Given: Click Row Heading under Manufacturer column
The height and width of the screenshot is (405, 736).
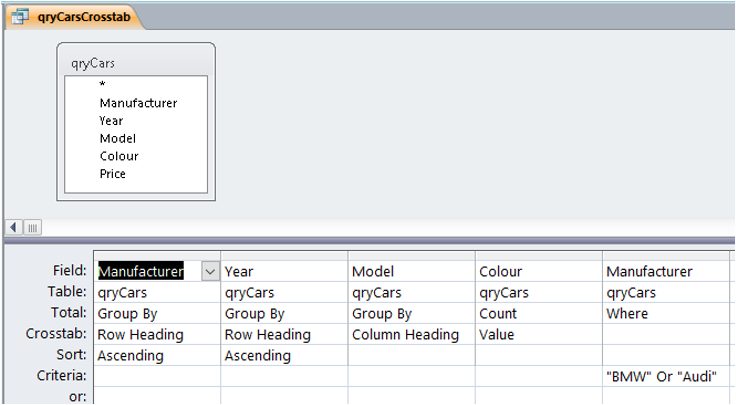Looking at the screenshot, I should 157,334.
